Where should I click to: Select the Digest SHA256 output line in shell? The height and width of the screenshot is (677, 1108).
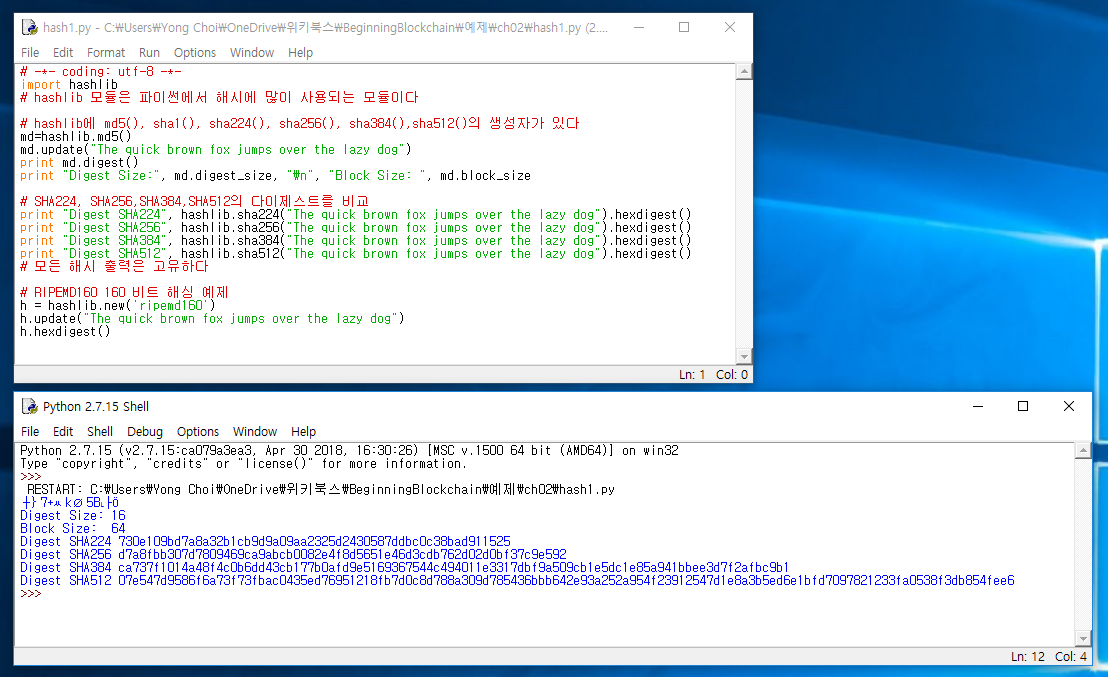300,553
